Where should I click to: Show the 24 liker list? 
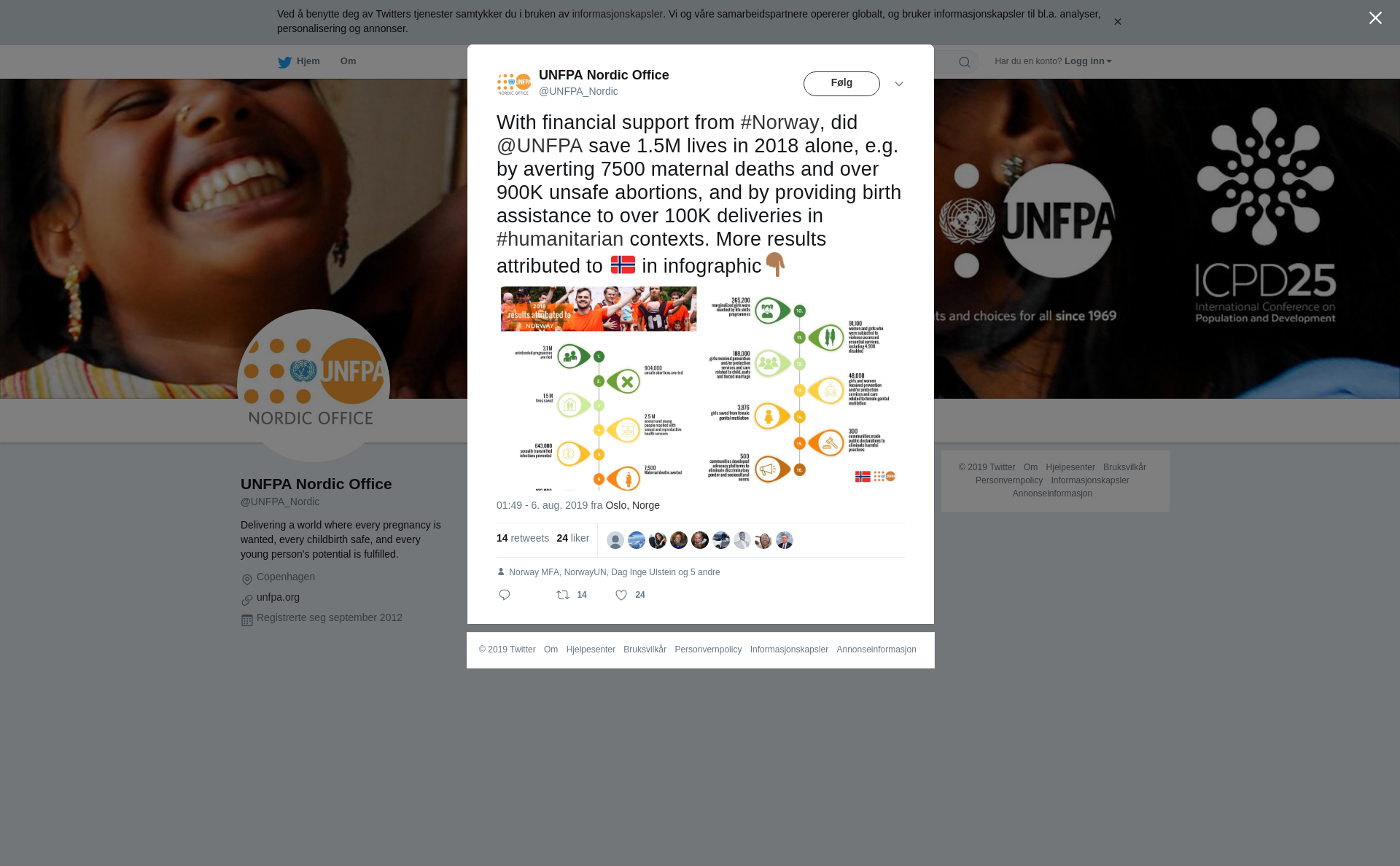point(572,538)
